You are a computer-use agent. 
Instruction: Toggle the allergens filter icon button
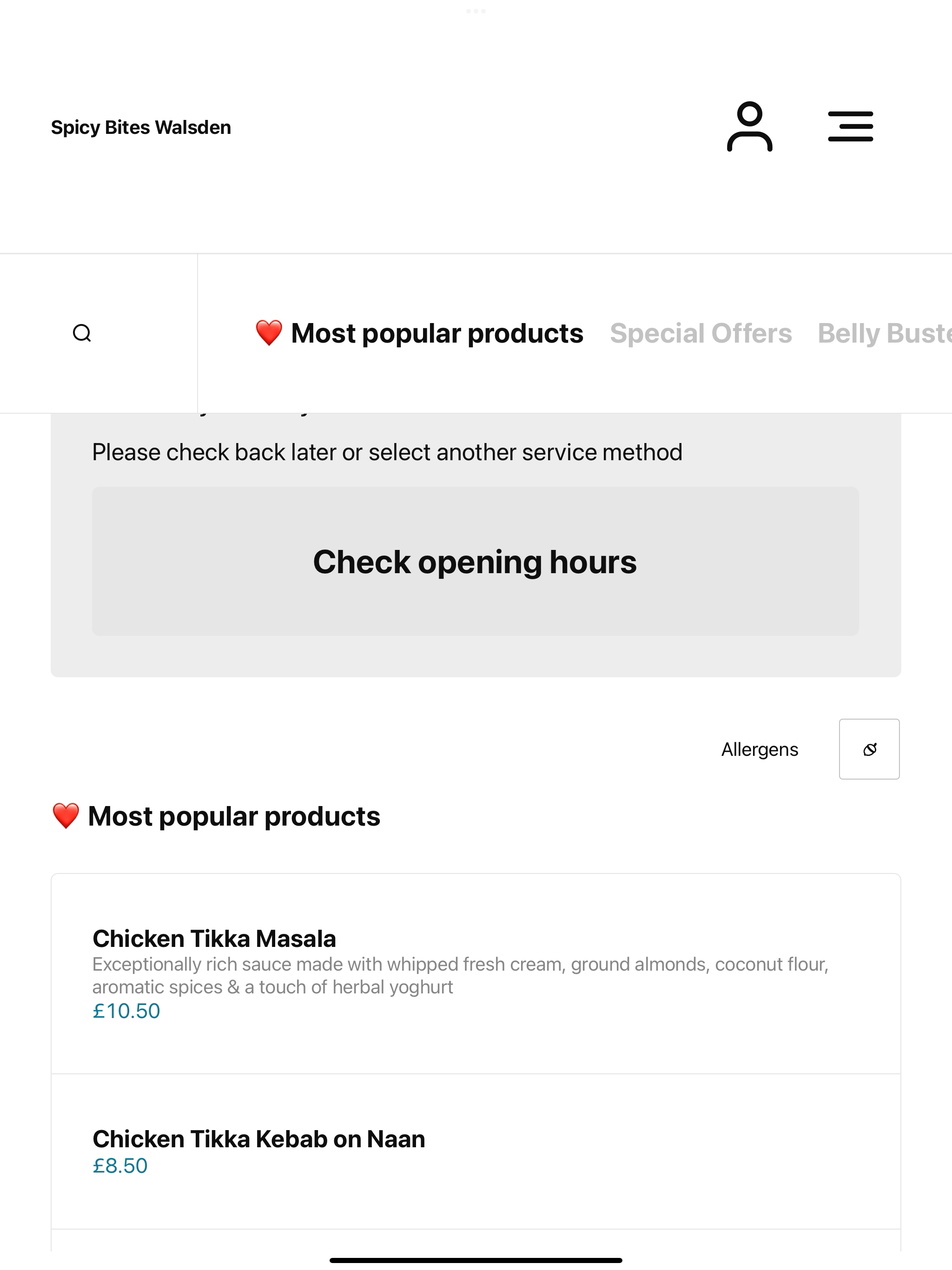point(869,749)
